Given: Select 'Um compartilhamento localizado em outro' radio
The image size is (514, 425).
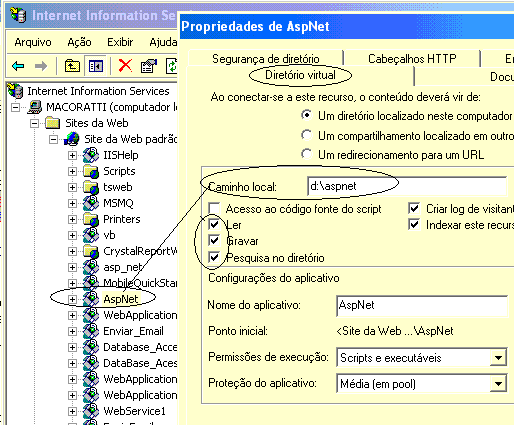Looking at the screenshot, I should tap(306, 135).
